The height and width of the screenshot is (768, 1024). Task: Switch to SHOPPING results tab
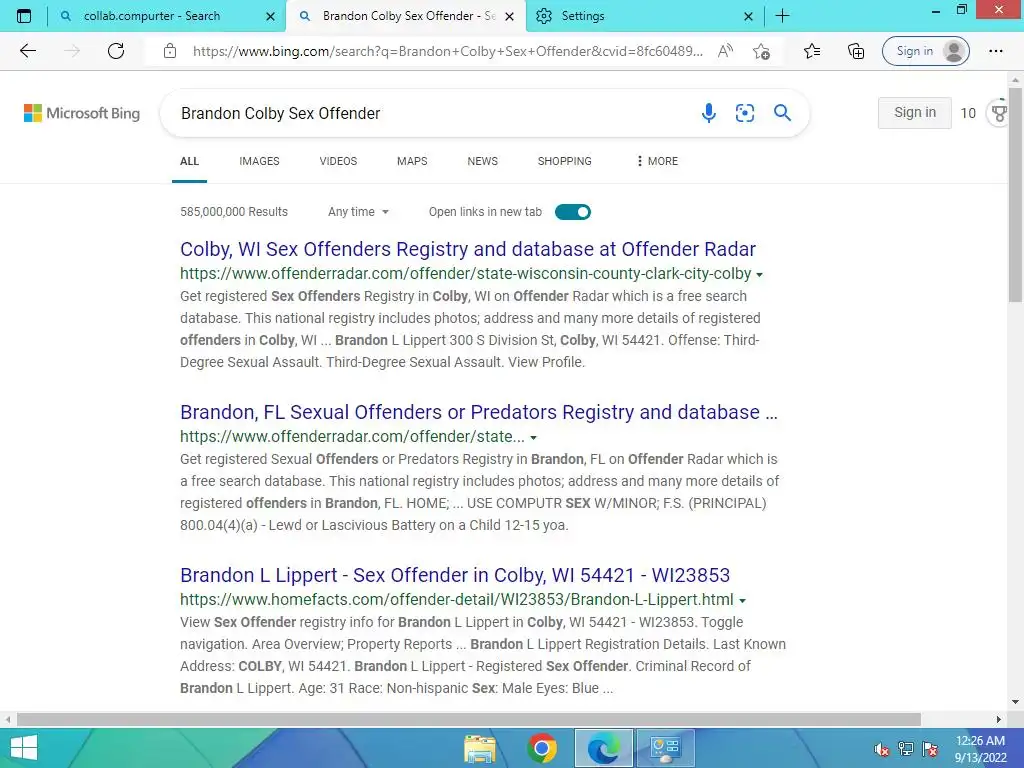(x=565, y=161)
